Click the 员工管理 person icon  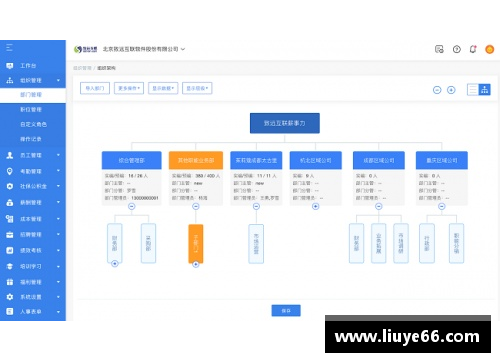(10, 155)
